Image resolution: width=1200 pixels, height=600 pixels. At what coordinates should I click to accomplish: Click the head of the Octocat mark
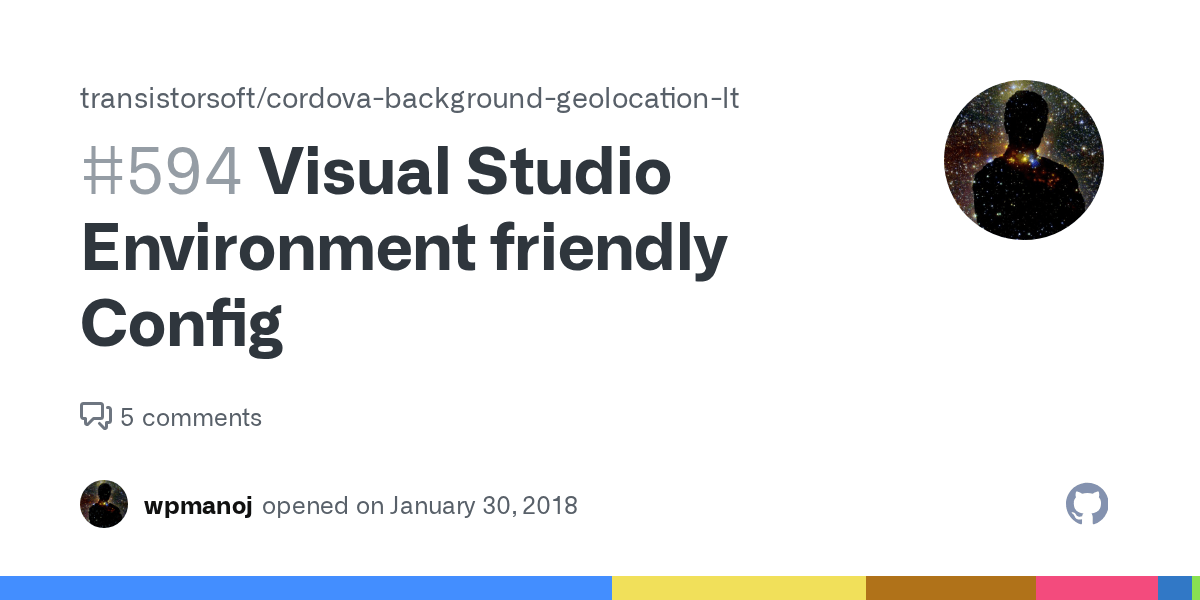(1087, 500)
